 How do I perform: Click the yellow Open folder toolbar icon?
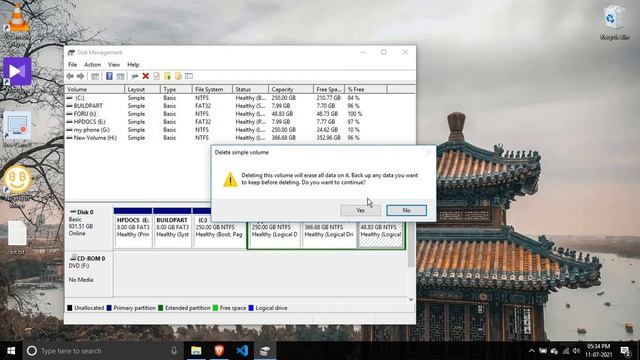tap(167, 76)
